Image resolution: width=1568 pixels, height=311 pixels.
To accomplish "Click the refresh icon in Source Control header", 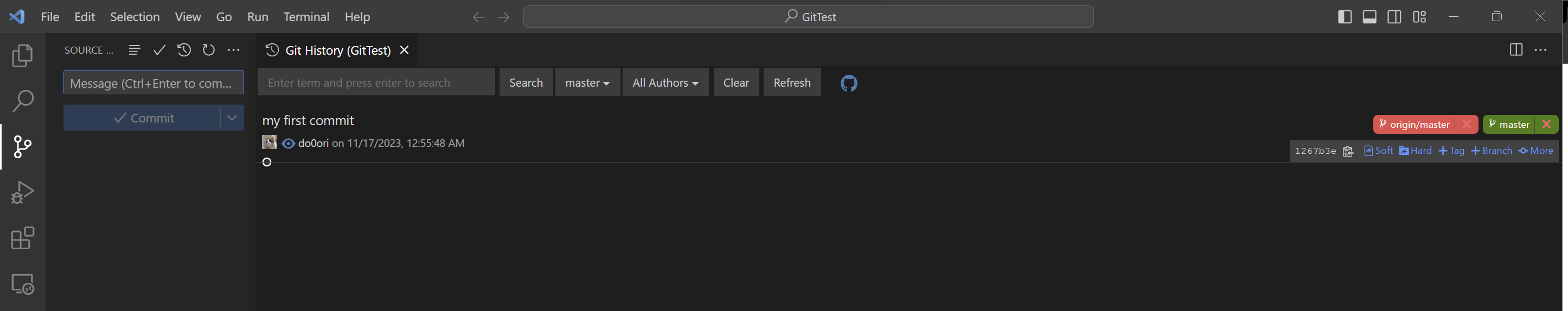I will pyautogui.click(x=209, y=50).
